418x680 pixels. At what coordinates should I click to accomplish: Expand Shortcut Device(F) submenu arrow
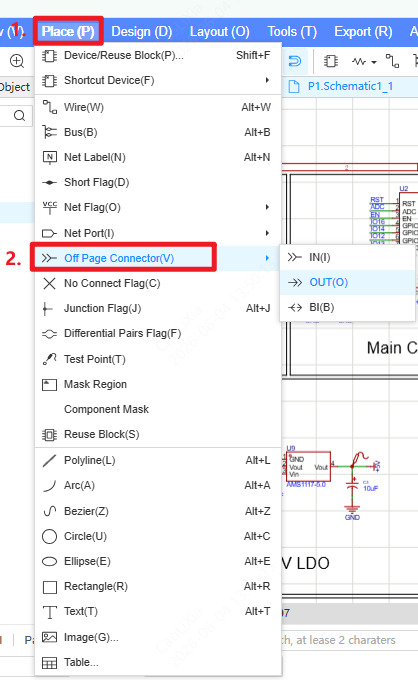point(267,80)
